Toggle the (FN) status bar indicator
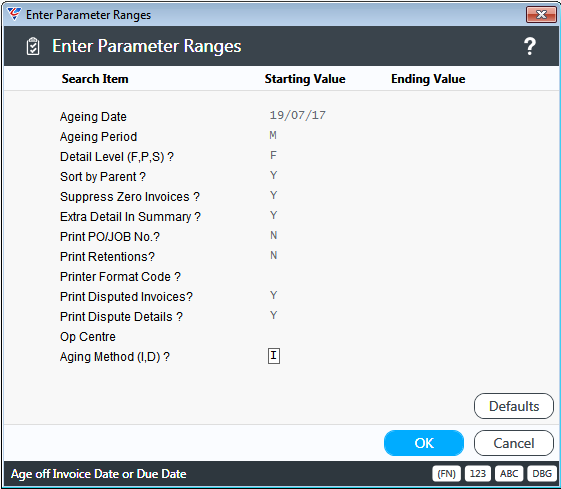Viewport: 561px width, 489px height. click(x=446, y=474)
